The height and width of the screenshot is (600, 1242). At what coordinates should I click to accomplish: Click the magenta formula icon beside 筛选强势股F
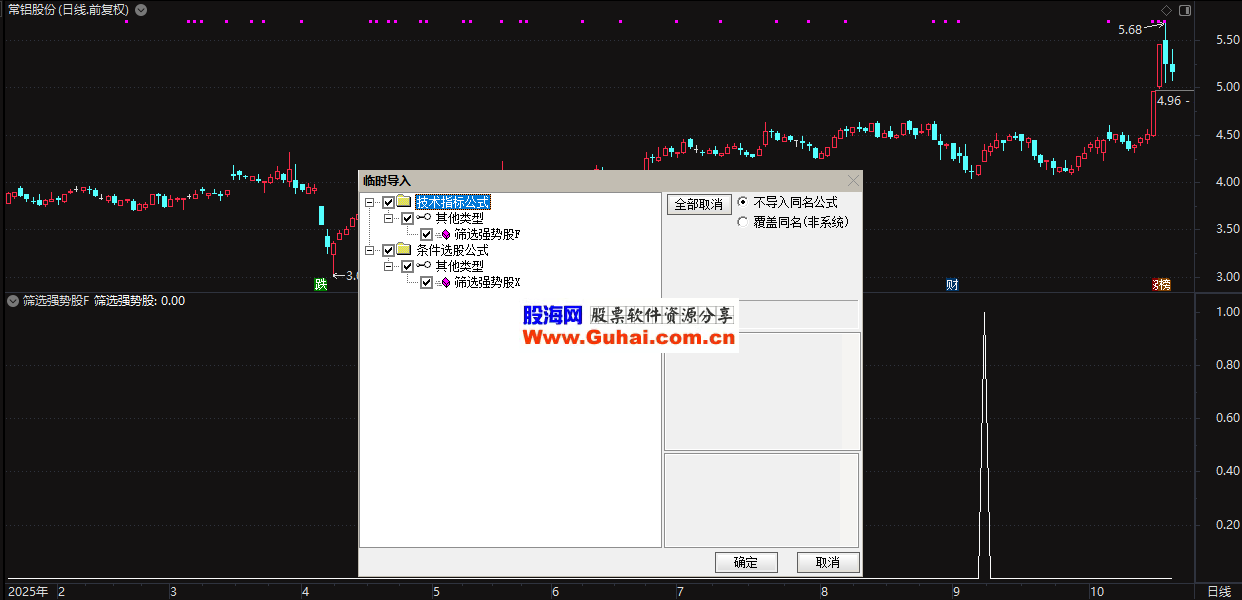tap(444, 234)
